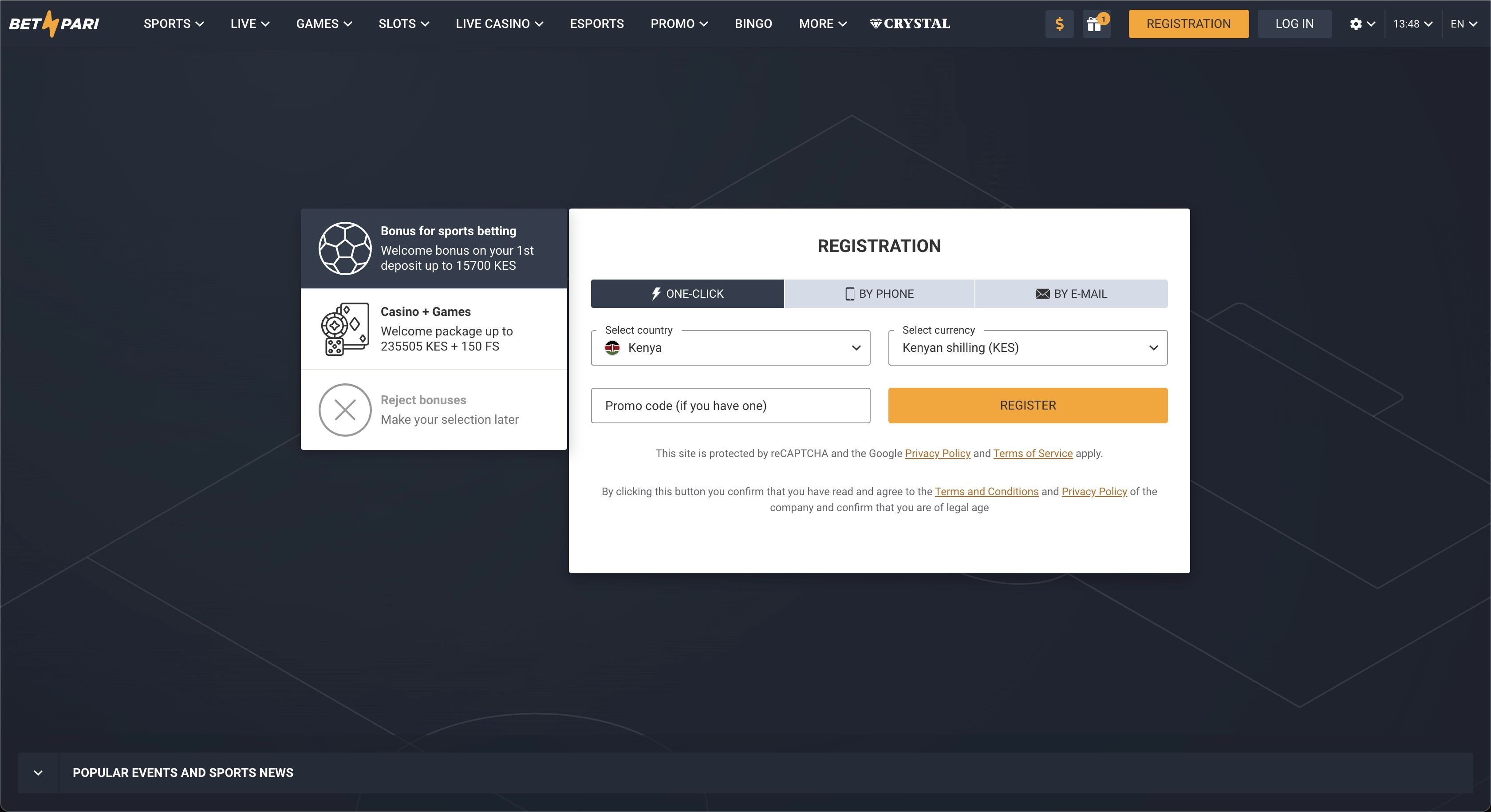Click the Popular Events and Sports News title
The width and height of the screenshot is (1491, 812).
pos(183,773)
